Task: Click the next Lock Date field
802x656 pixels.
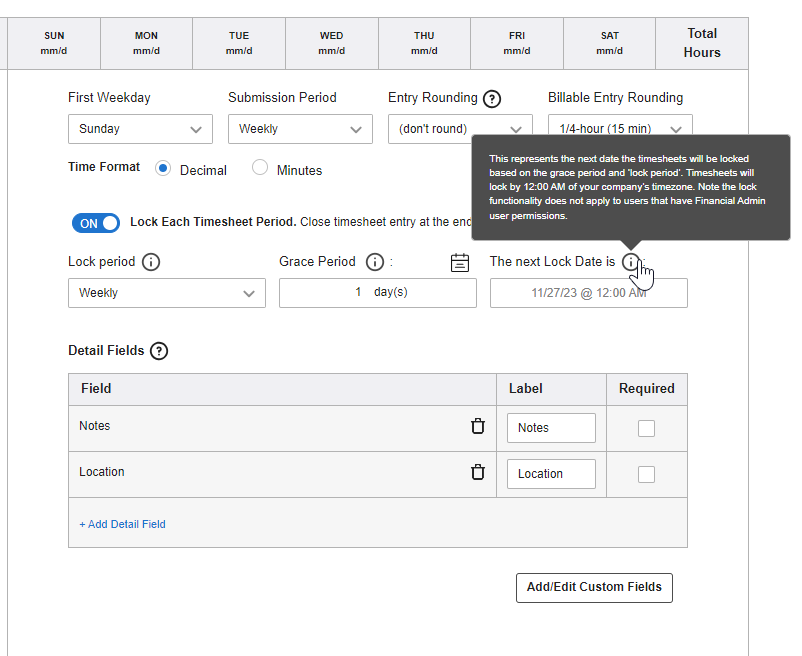Action: click(x=589, y=293)
